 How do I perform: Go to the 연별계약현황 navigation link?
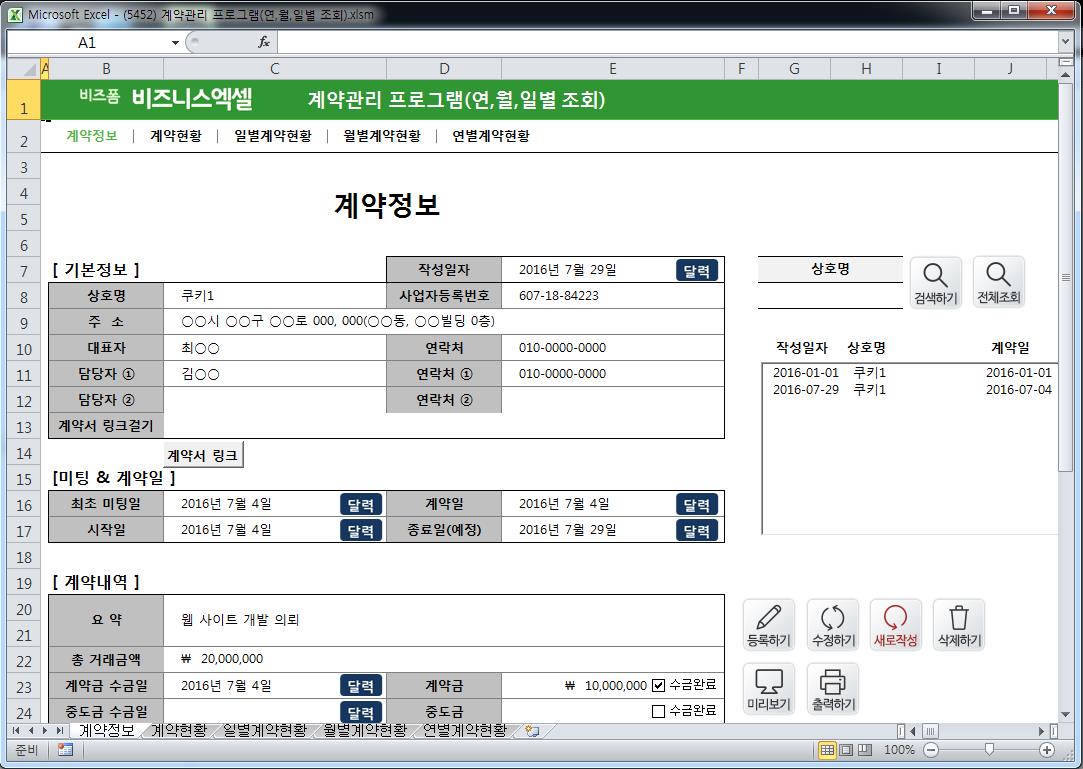tap(491, 135)
